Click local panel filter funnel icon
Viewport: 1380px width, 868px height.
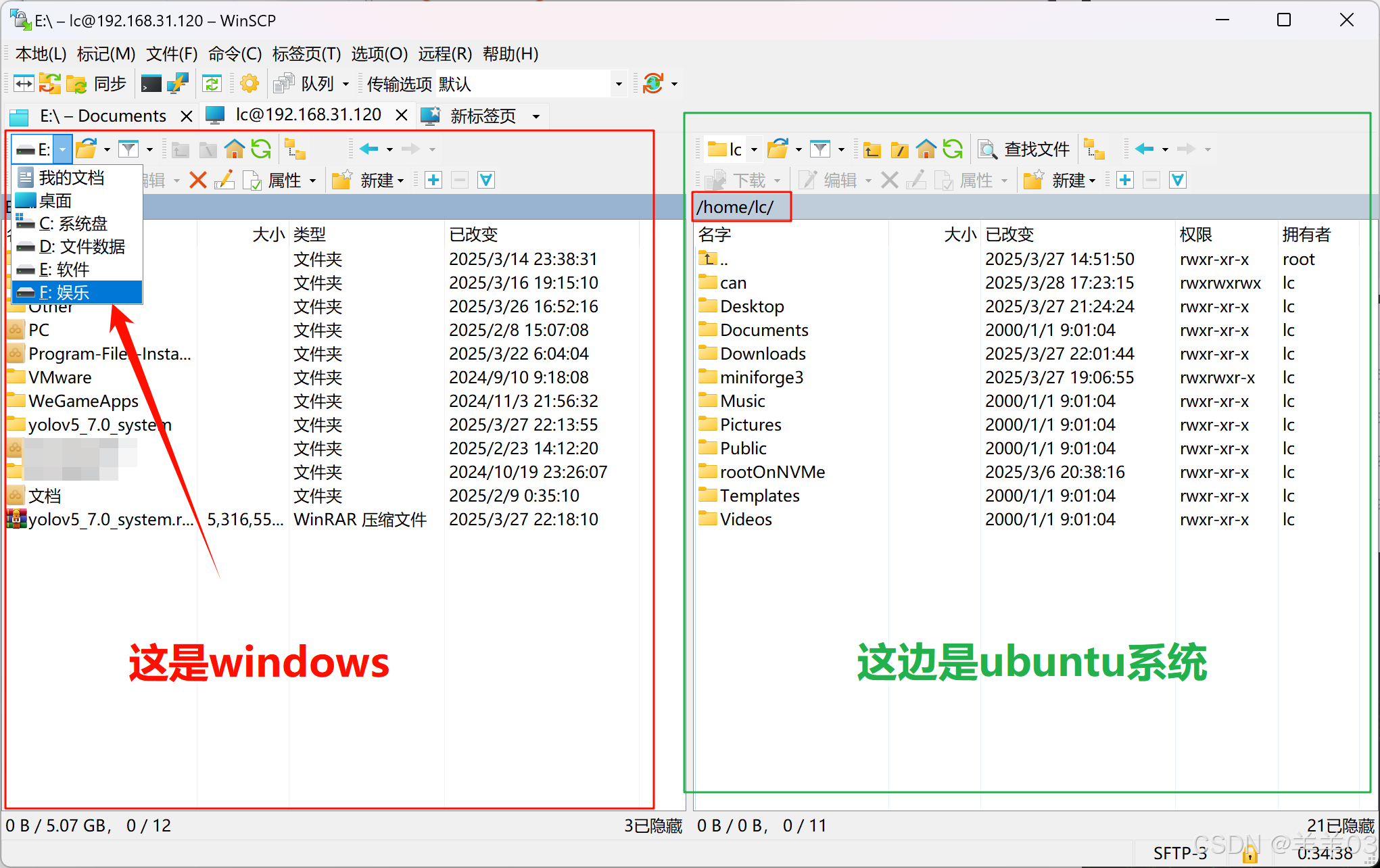[128, 149]
